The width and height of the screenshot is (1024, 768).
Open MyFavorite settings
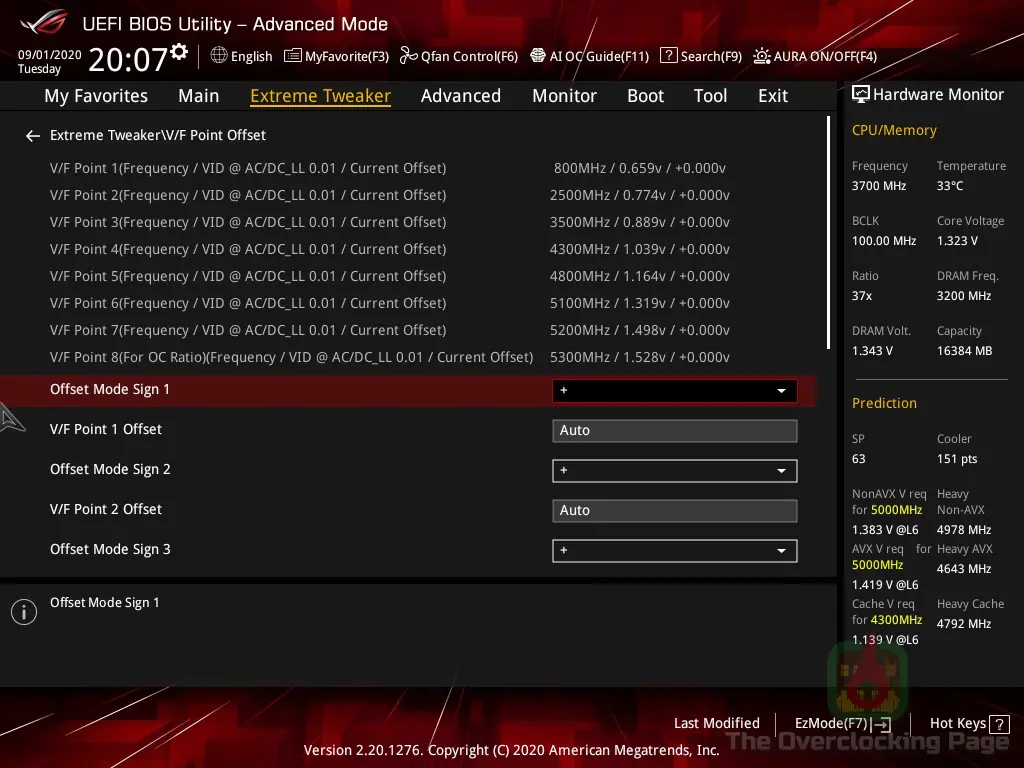coord(336,56)
